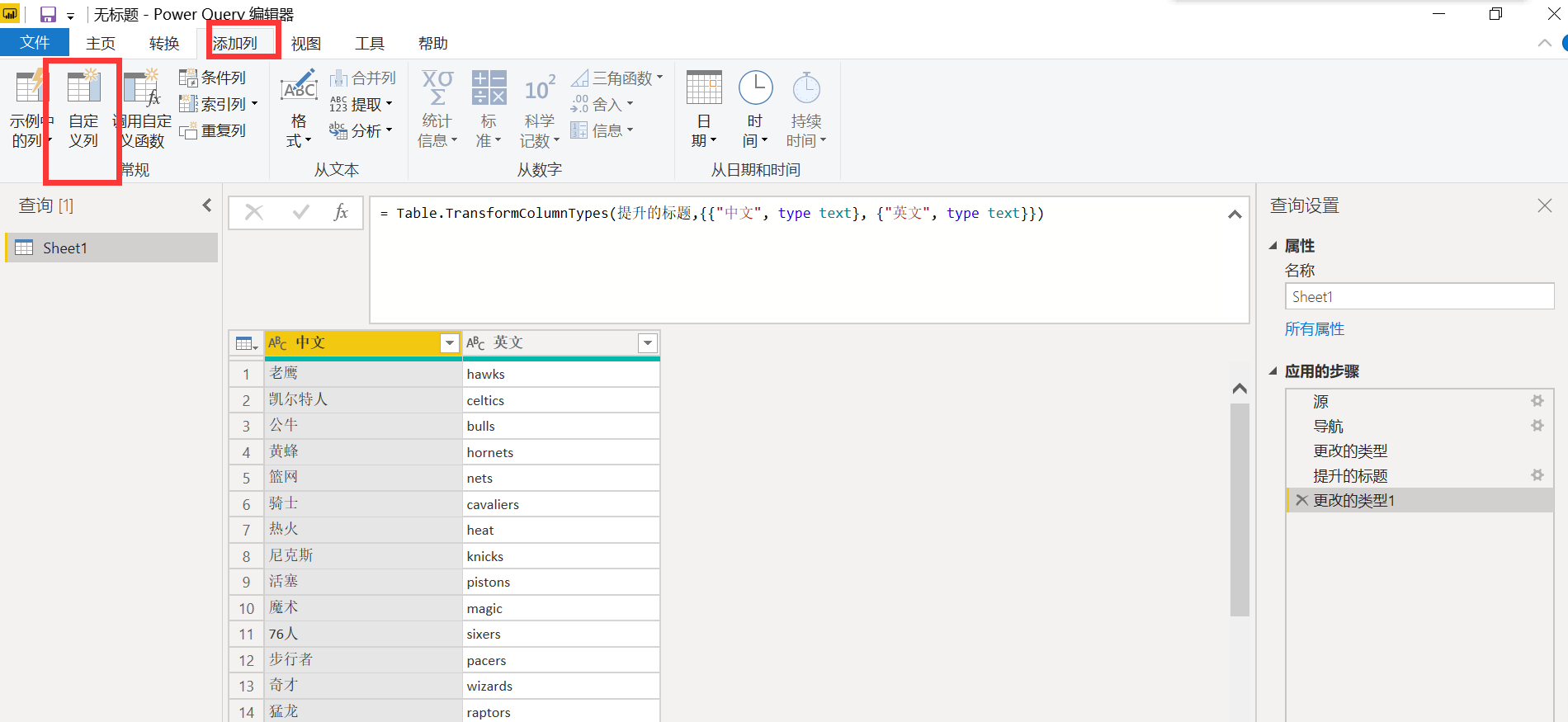Click Column From Examples (示例中的列) icon
This screenshot has width=1568, height=722.
point(30,87)
